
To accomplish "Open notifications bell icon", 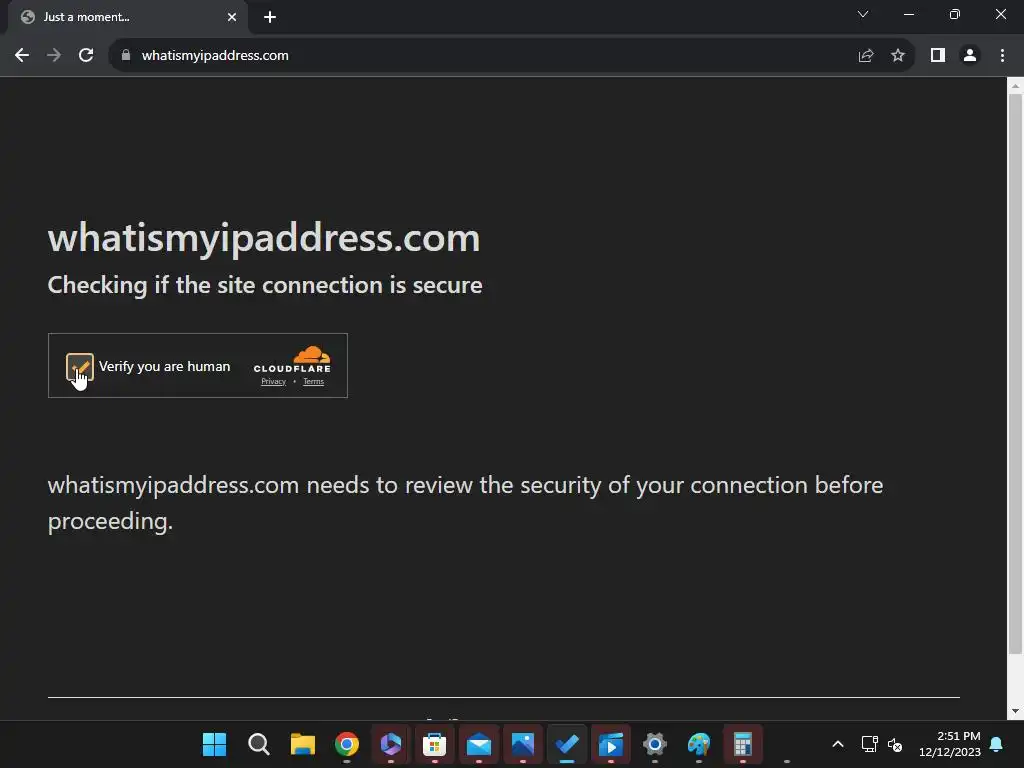I will (997, 744).
